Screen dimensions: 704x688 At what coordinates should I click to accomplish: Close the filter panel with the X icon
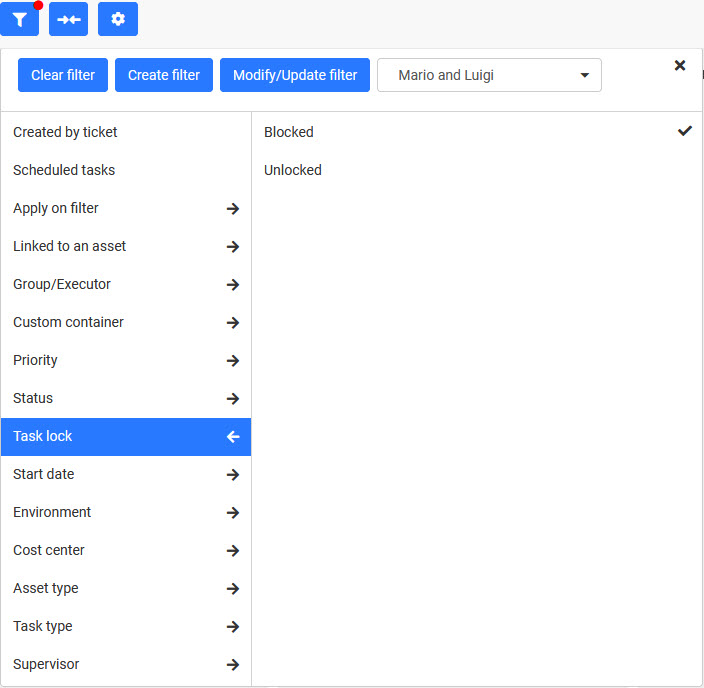tap(680, 66)
